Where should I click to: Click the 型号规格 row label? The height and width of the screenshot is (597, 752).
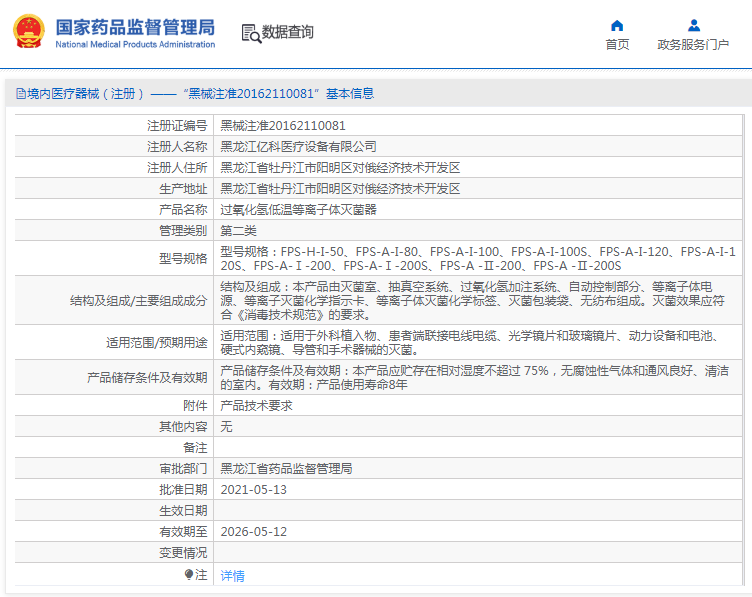[183, 258]
